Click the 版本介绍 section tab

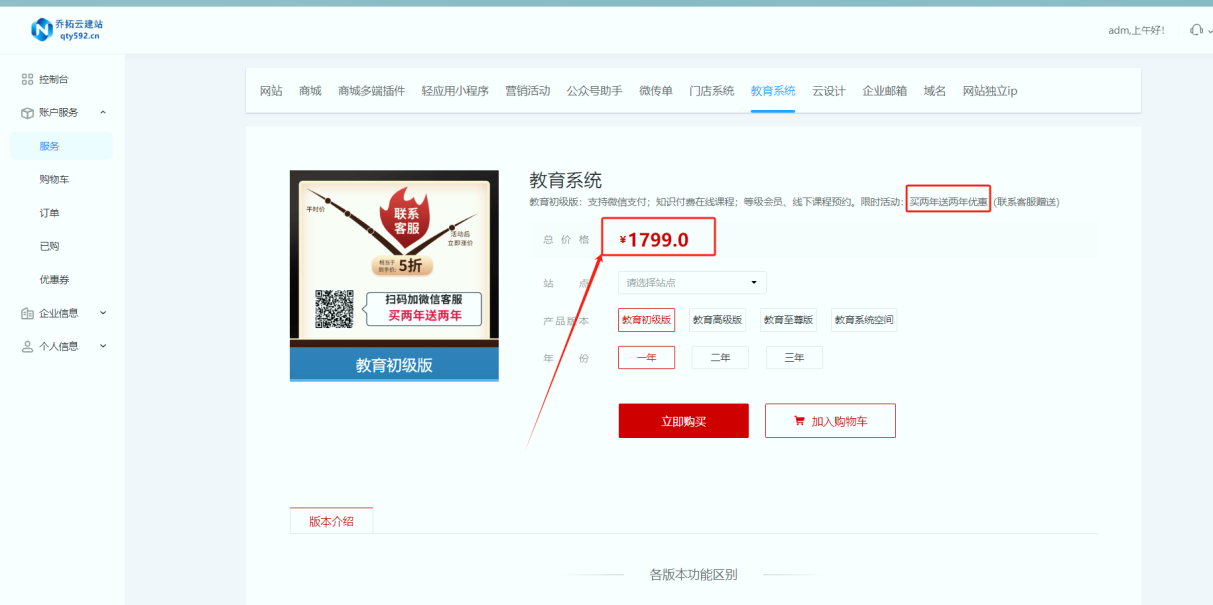coord(331,521)
